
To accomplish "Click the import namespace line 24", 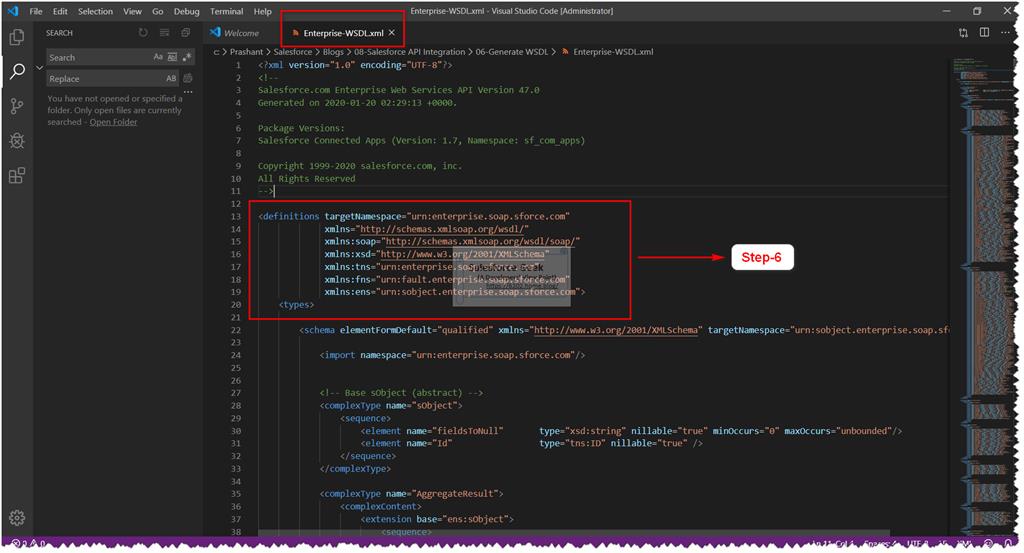I will pos(452,355).
